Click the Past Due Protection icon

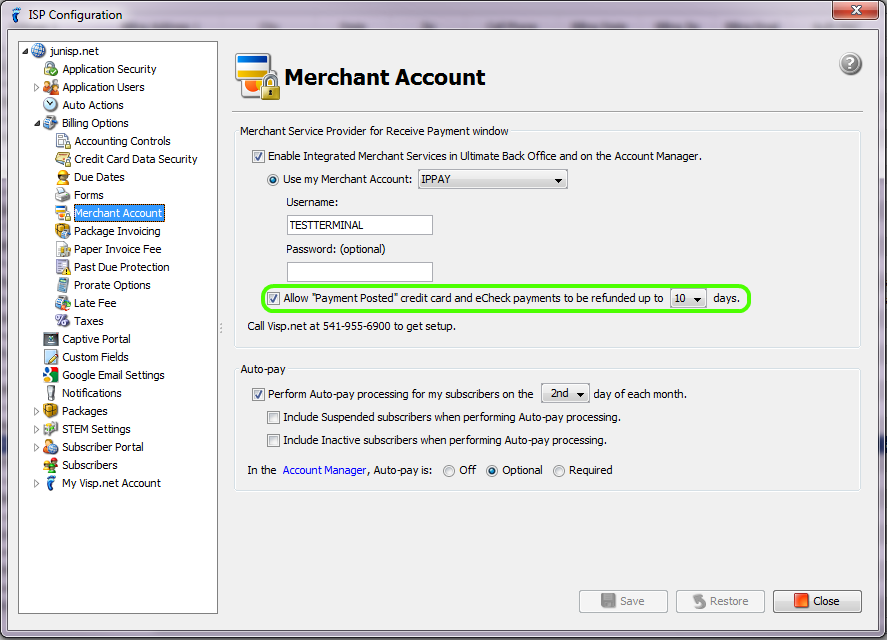(63, 267)
